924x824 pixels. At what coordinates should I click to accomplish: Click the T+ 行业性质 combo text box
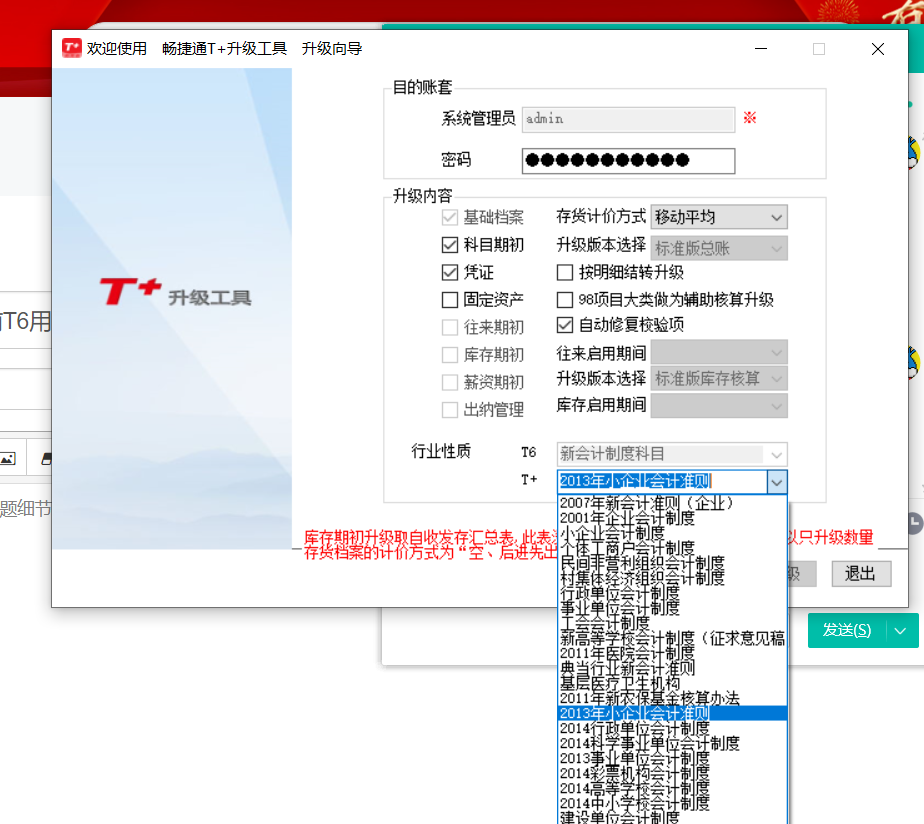[662, 482]
